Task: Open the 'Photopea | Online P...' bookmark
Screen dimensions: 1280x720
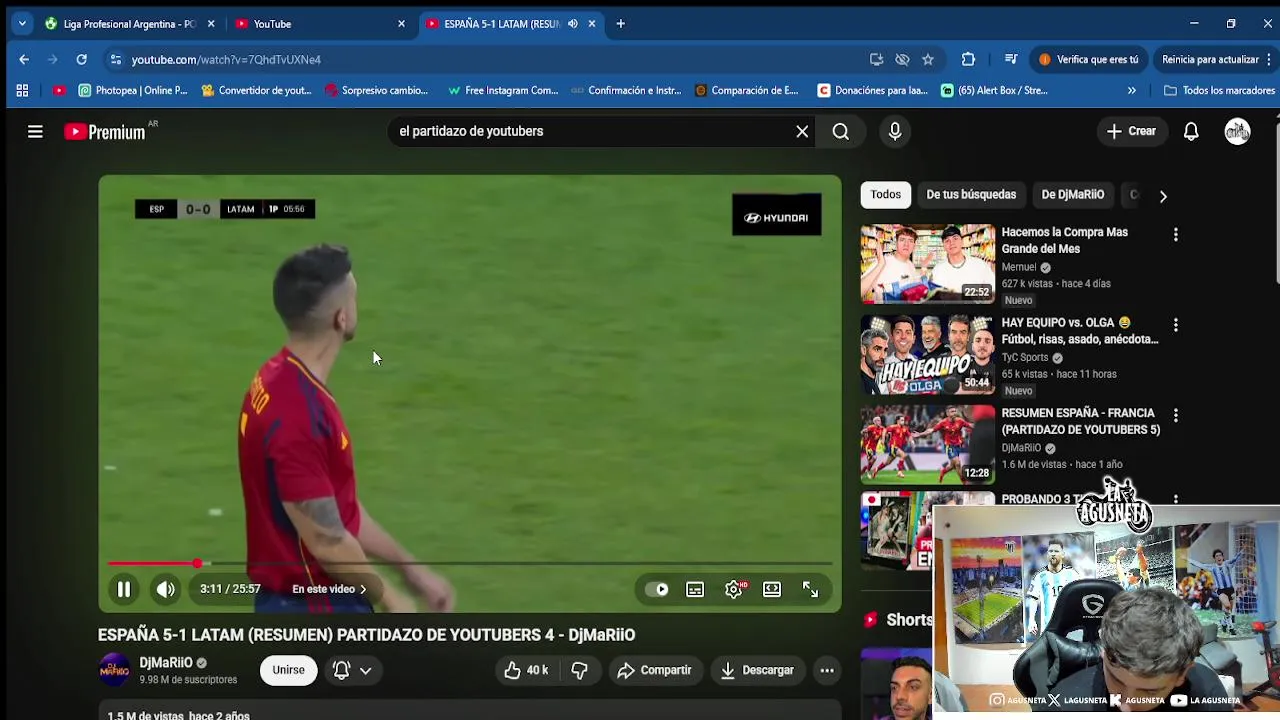Action: point(133,90)
